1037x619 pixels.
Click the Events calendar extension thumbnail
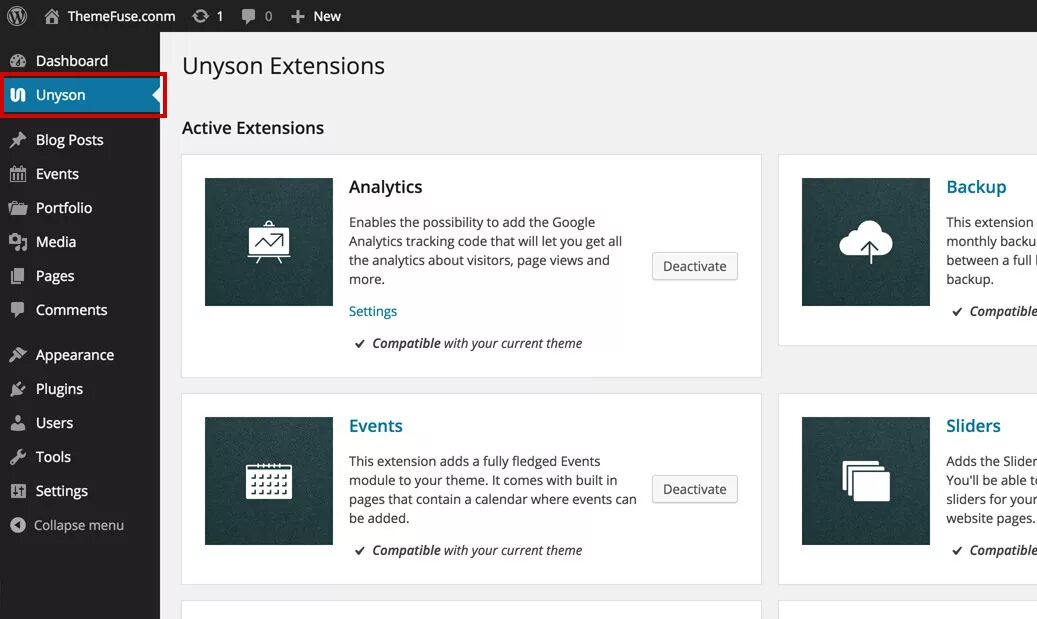pos(269,481)
